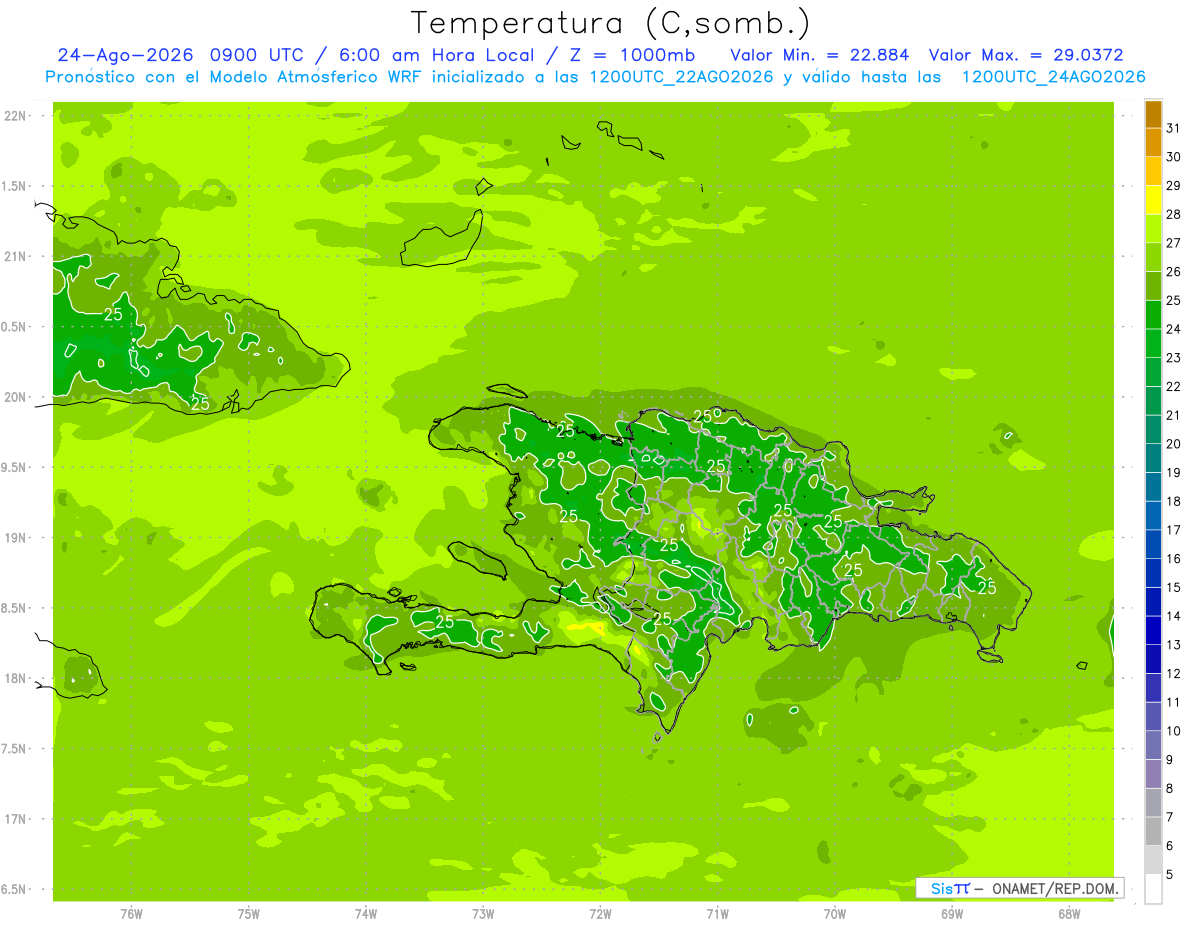Click the "74W" longitude label
The image size is (1200, 927).
(x=366, y=913)
